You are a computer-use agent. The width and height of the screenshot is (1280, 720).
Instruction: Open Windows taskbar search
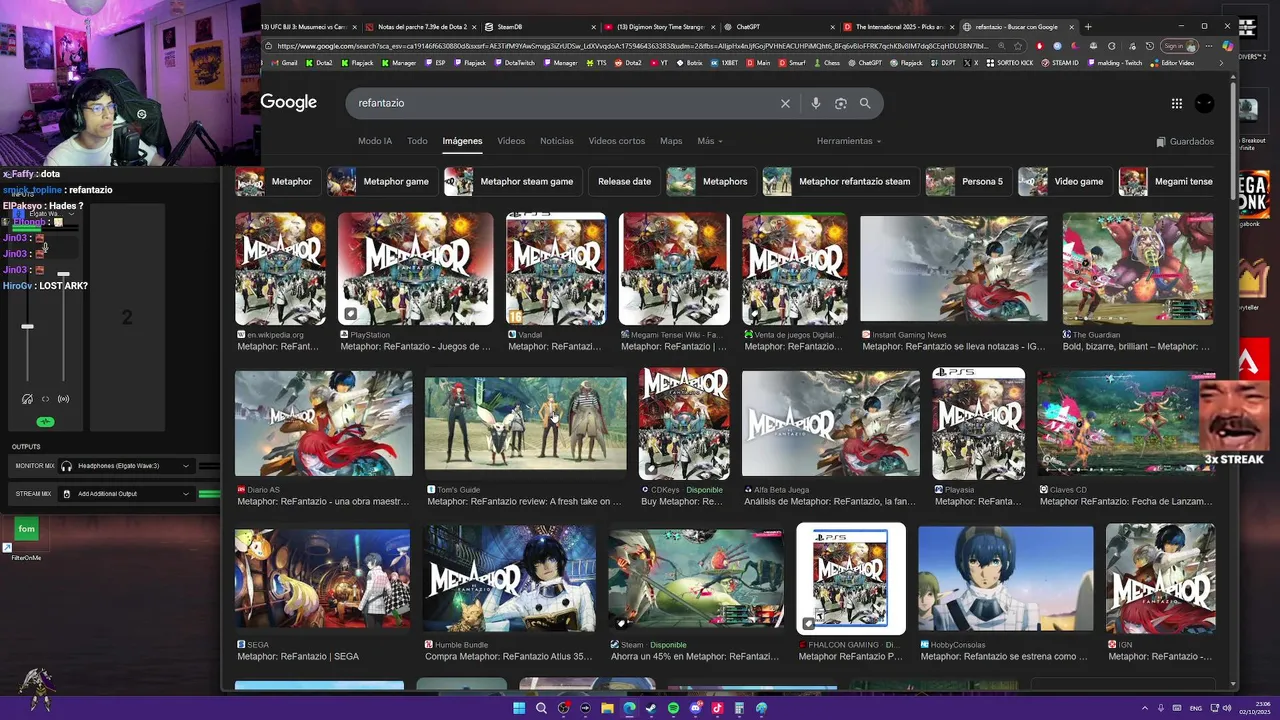click(541, 708)
